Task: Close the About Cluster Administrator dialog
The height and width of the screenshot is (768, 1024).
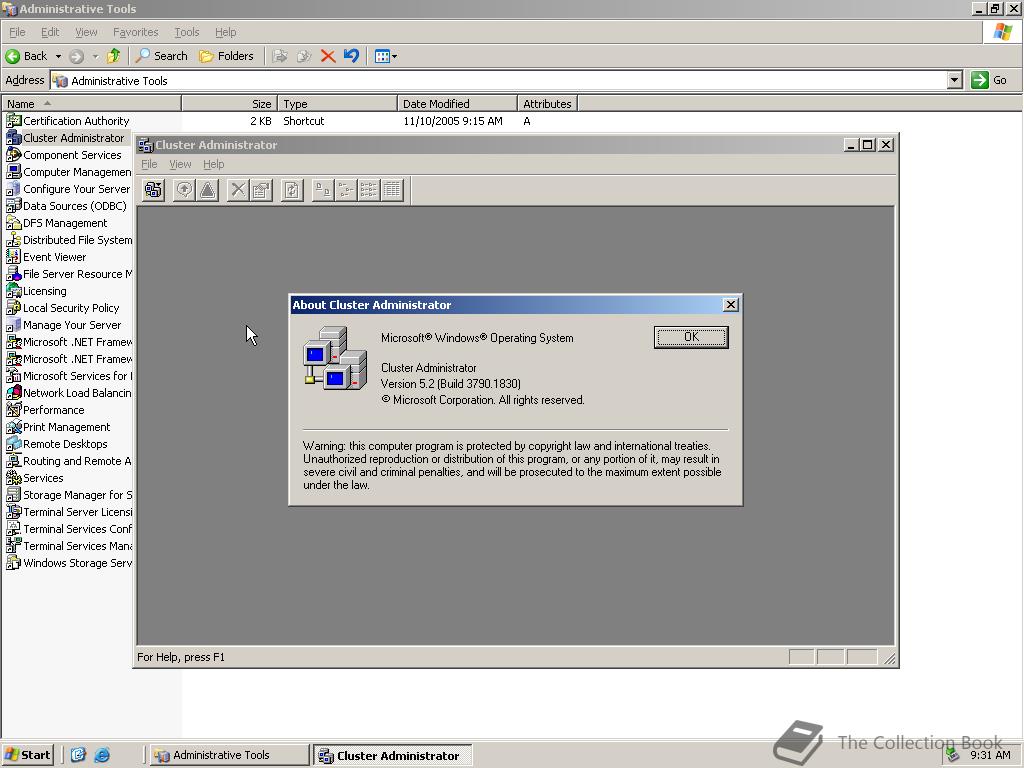Action: pyautogui.click(x=731, y=304)
